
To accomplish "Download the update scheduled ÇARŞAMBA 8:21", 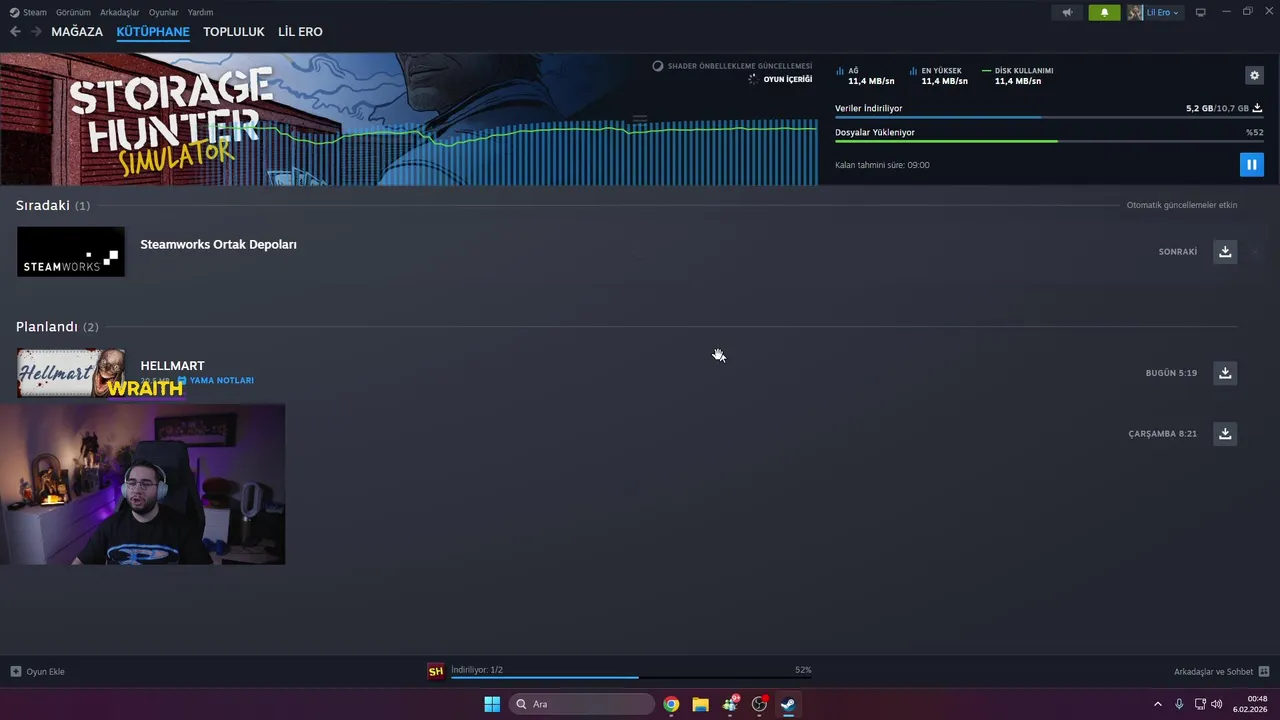I will [x=1225, y=434].
